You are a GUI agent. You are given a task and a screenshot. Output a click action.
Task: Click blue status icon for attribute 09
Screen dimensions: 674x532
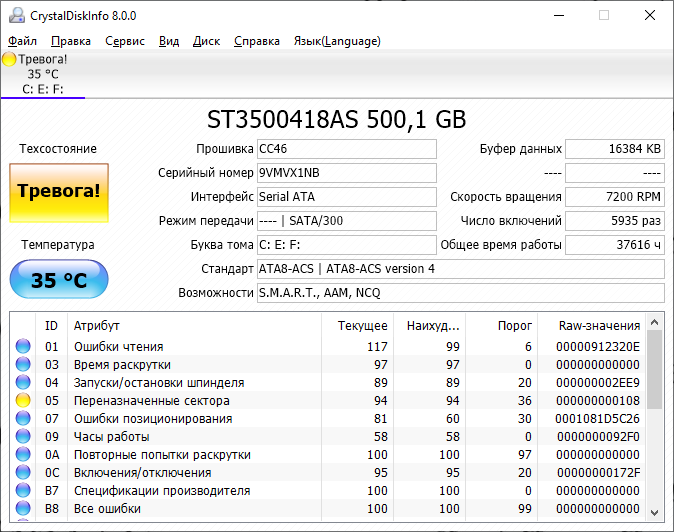coord(23,437)
